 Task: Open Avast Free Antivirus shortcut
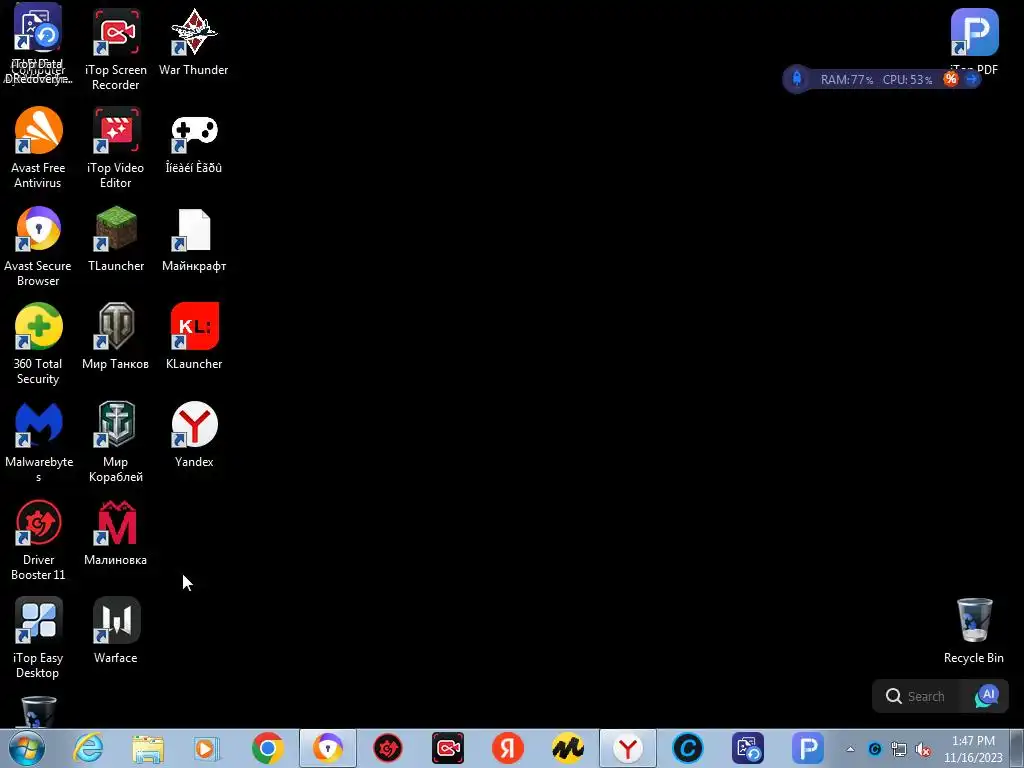click(x=38, y=148)
